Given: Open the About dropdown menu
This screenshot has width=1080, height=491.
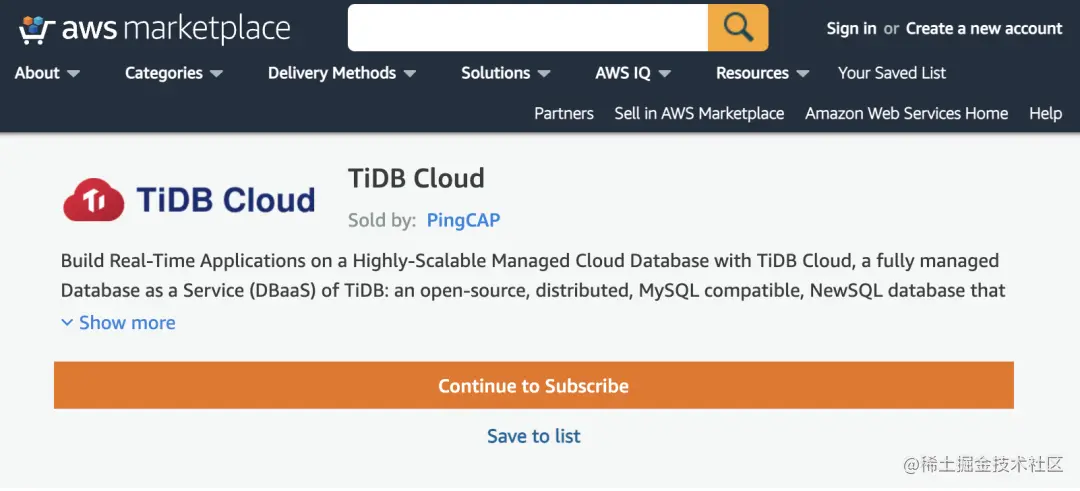Looking at the screenshot, I should tap(47, 73).
